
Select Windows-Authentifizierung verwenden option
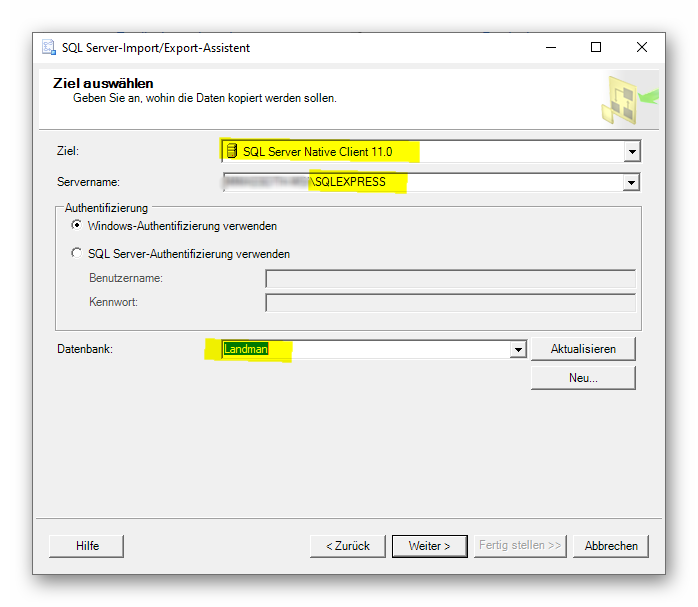click(76, 226)
